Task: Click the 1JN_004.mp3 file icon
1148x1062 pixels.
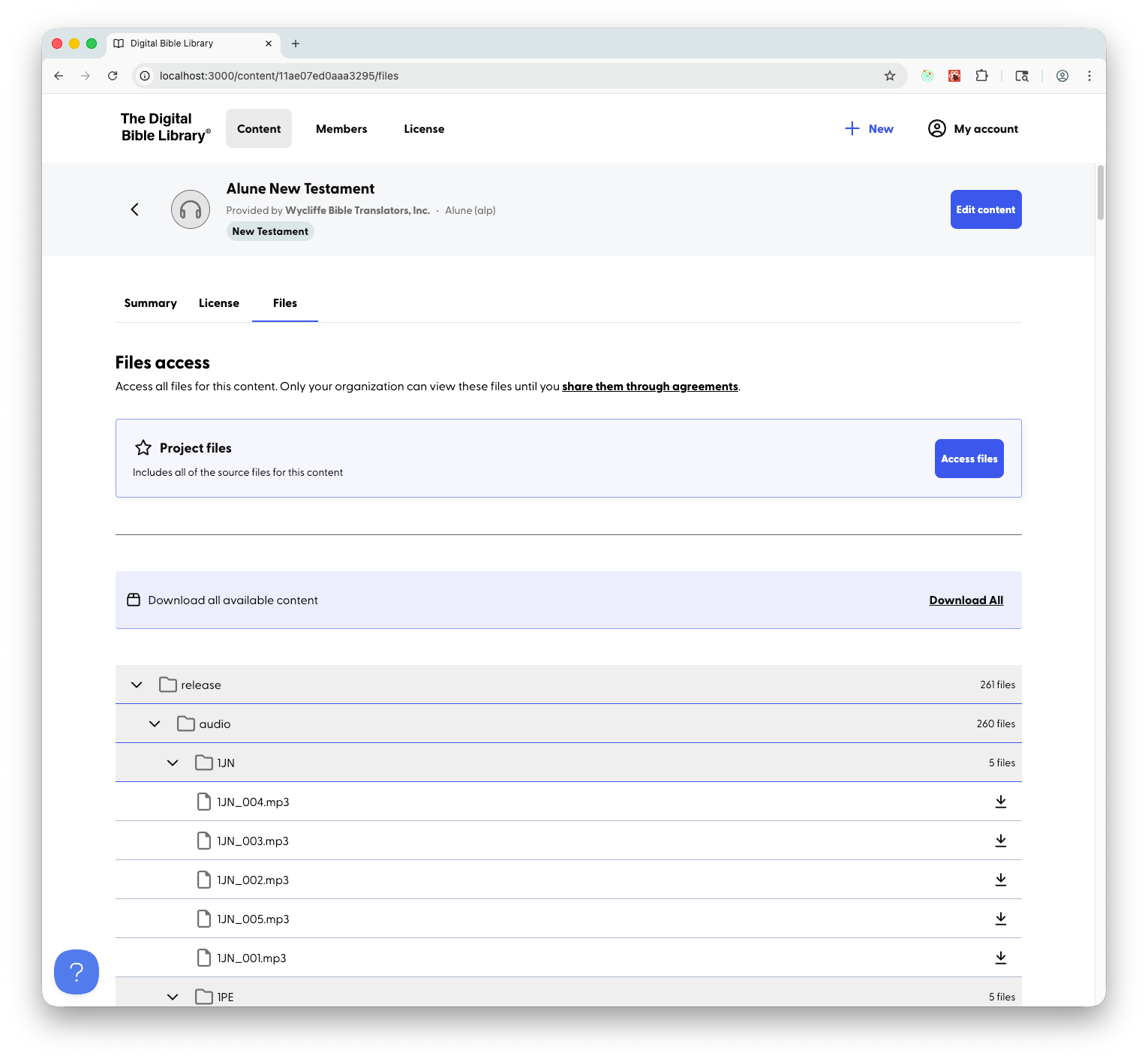Action: point(204,802)
